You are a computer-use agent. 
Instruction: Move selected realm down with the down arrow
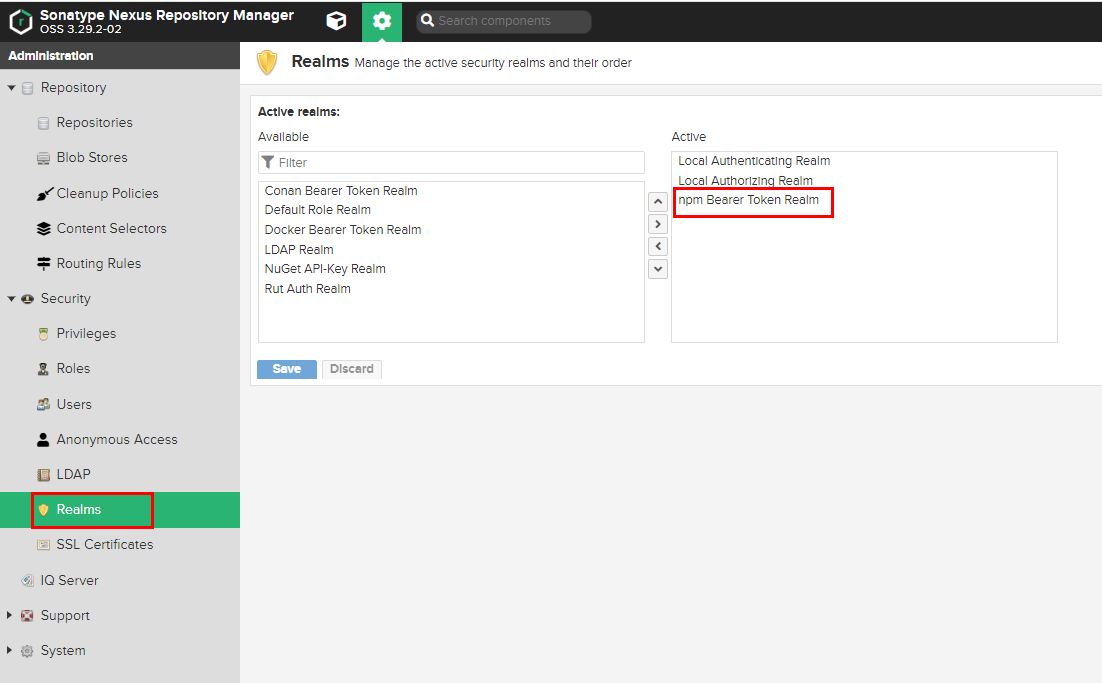coord(658,269)
